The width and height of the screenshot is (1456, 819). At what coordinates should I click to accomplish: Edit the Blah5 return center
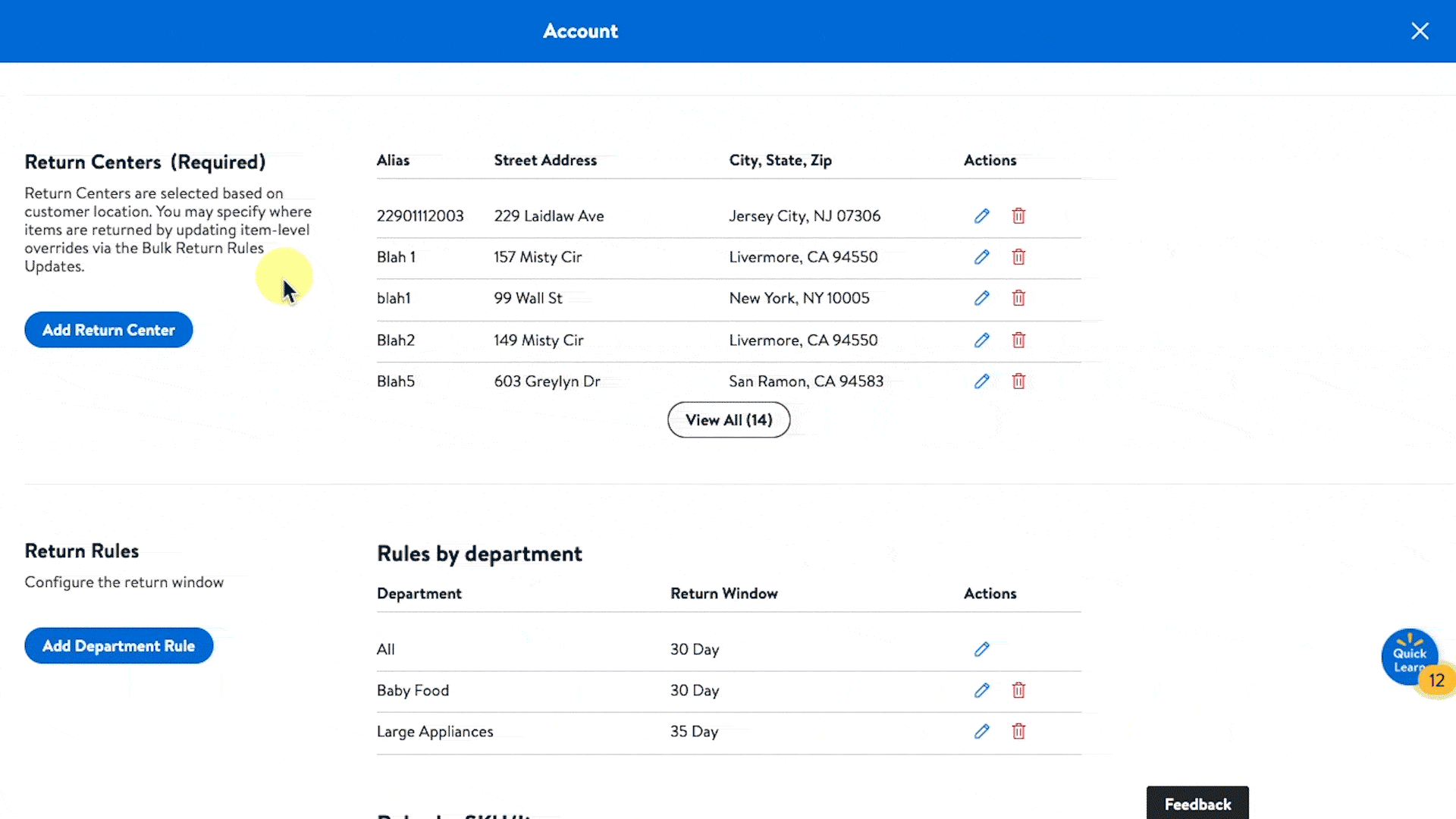pyautogui.click(x=981, y=381)
